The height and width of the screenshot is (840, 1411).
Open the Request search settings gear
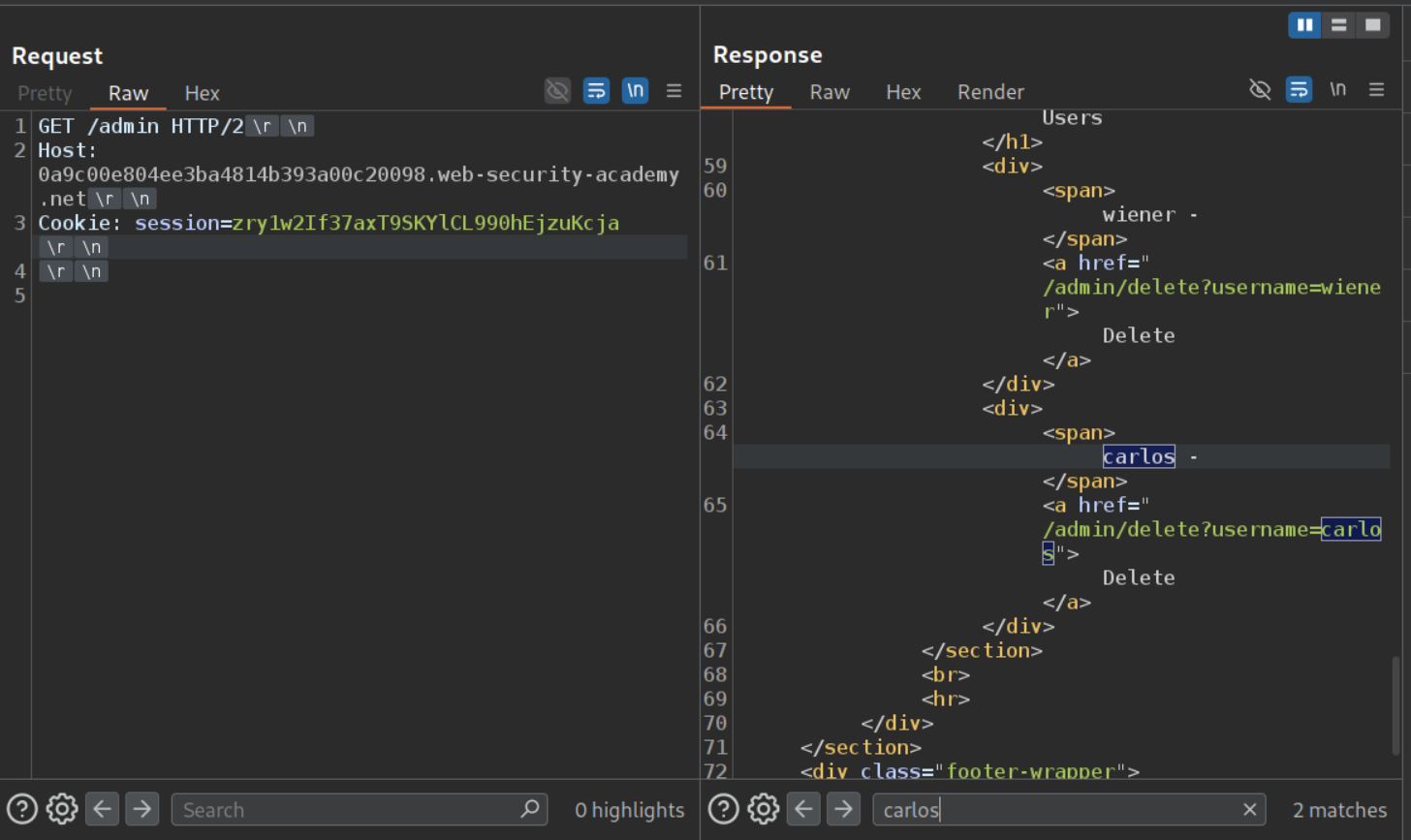(62, 809)
